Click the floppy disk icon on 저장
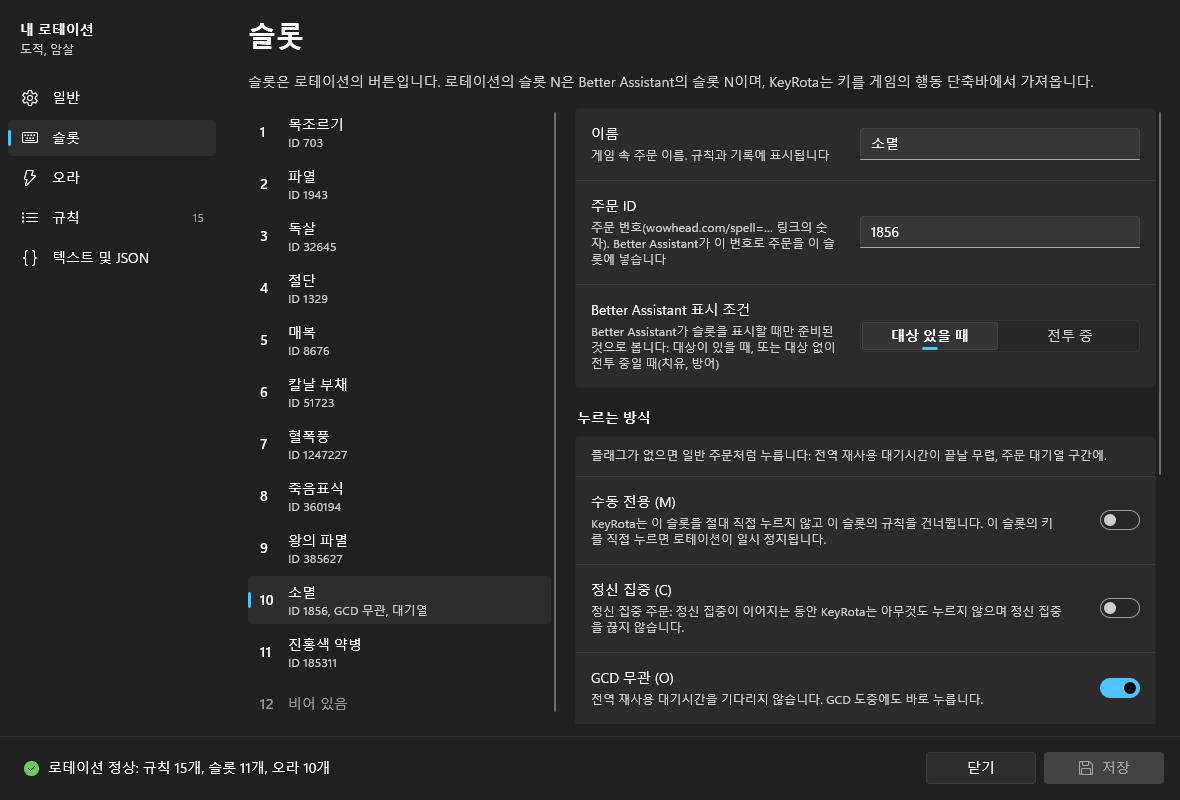Screen dimensions: 1180x800 coord(1086,768)
